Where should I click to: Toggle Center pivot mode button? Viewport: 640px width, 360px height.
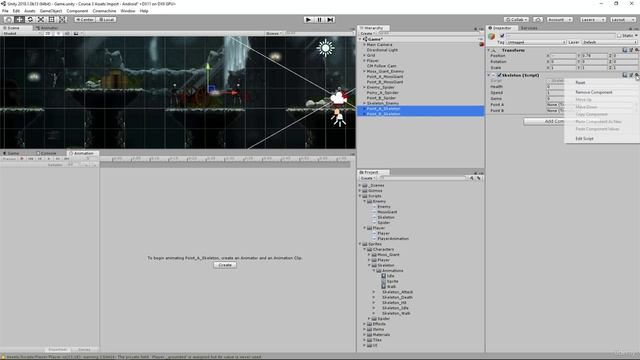coord(84,19)
